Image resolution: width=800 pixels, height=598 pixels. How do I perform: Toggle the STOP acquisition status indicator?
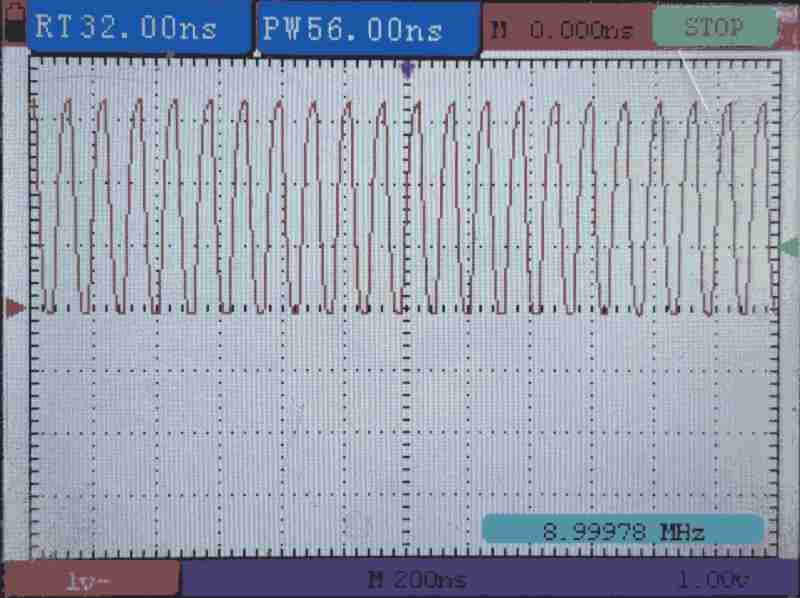(714, 28)
